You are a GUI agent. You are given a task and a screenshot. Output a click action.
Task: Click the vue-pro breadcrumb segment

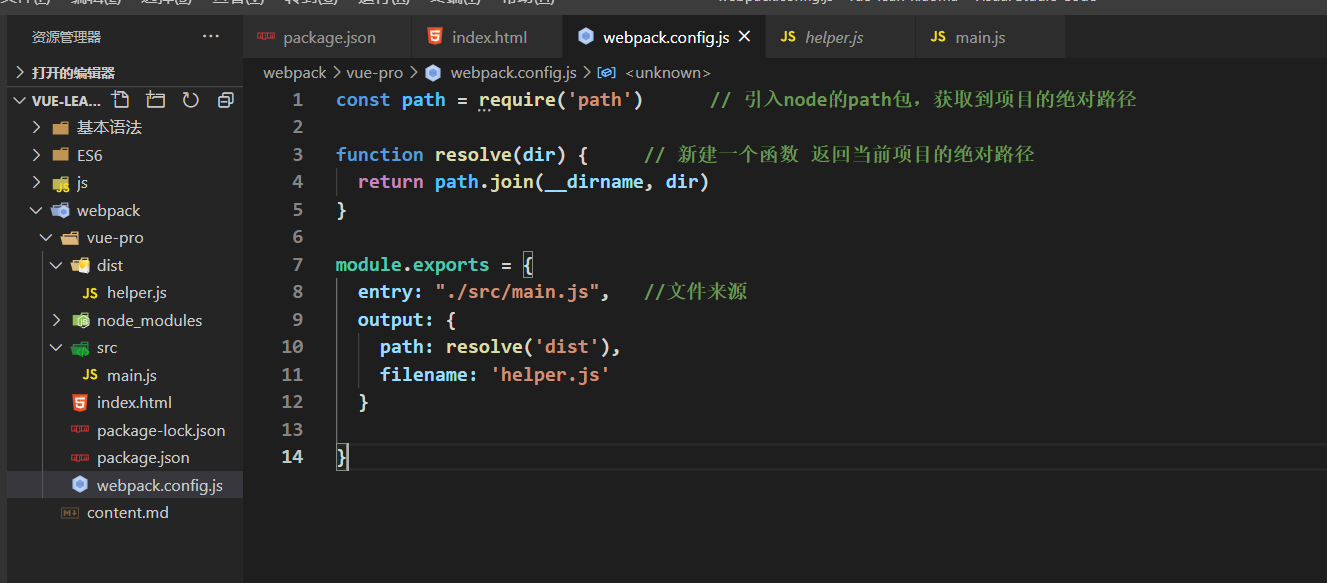pyautogui.click(x=376, y=73)
